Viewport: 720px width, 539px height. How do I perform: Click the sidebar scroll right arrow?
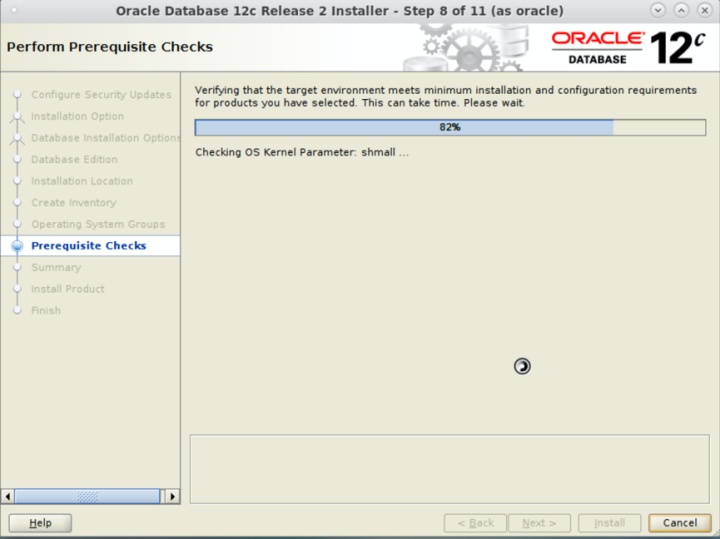click(x=172, y=496)
